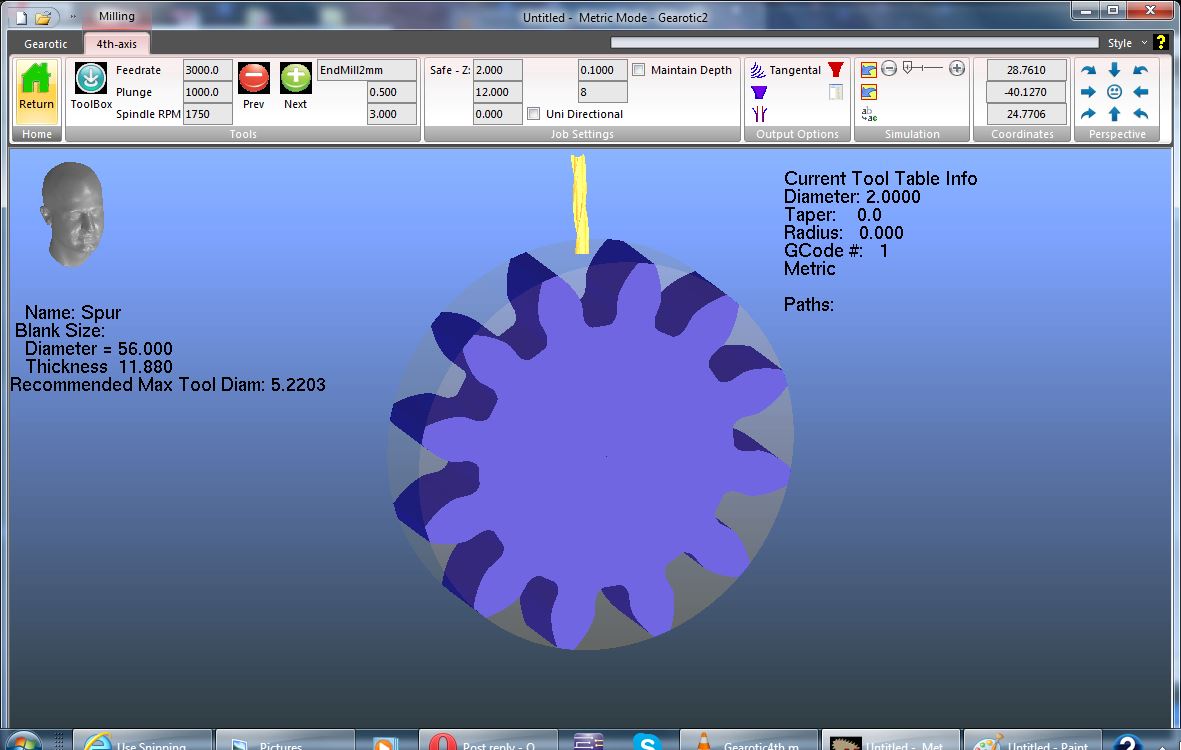1181x750 pixels.
Task: Open the ToolBox
Action: coord(91,78)
